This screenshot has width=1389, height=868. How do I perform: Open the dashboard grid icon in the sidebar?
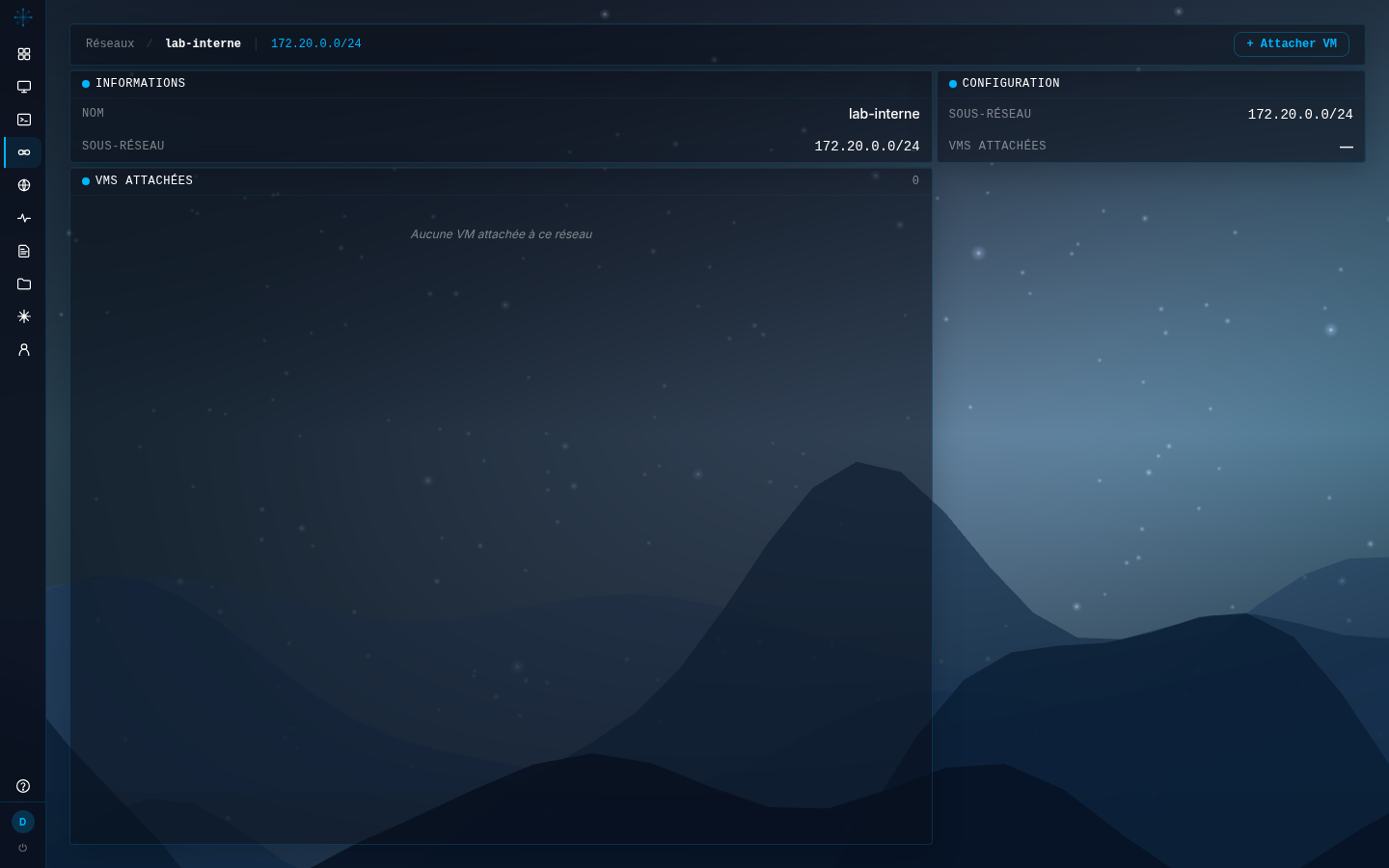[24, 54]
